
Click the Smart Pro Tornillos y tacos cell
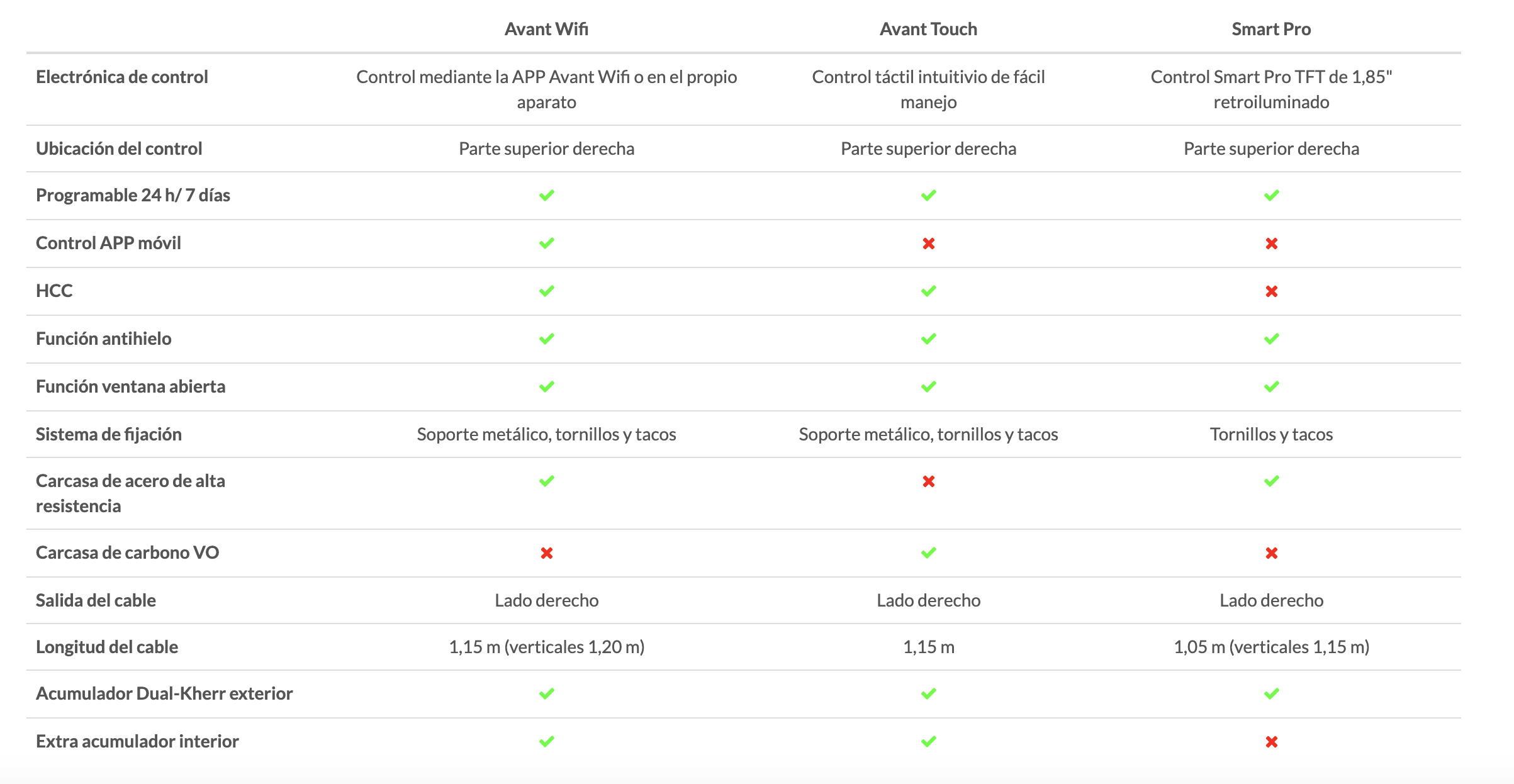point(1272,434)
